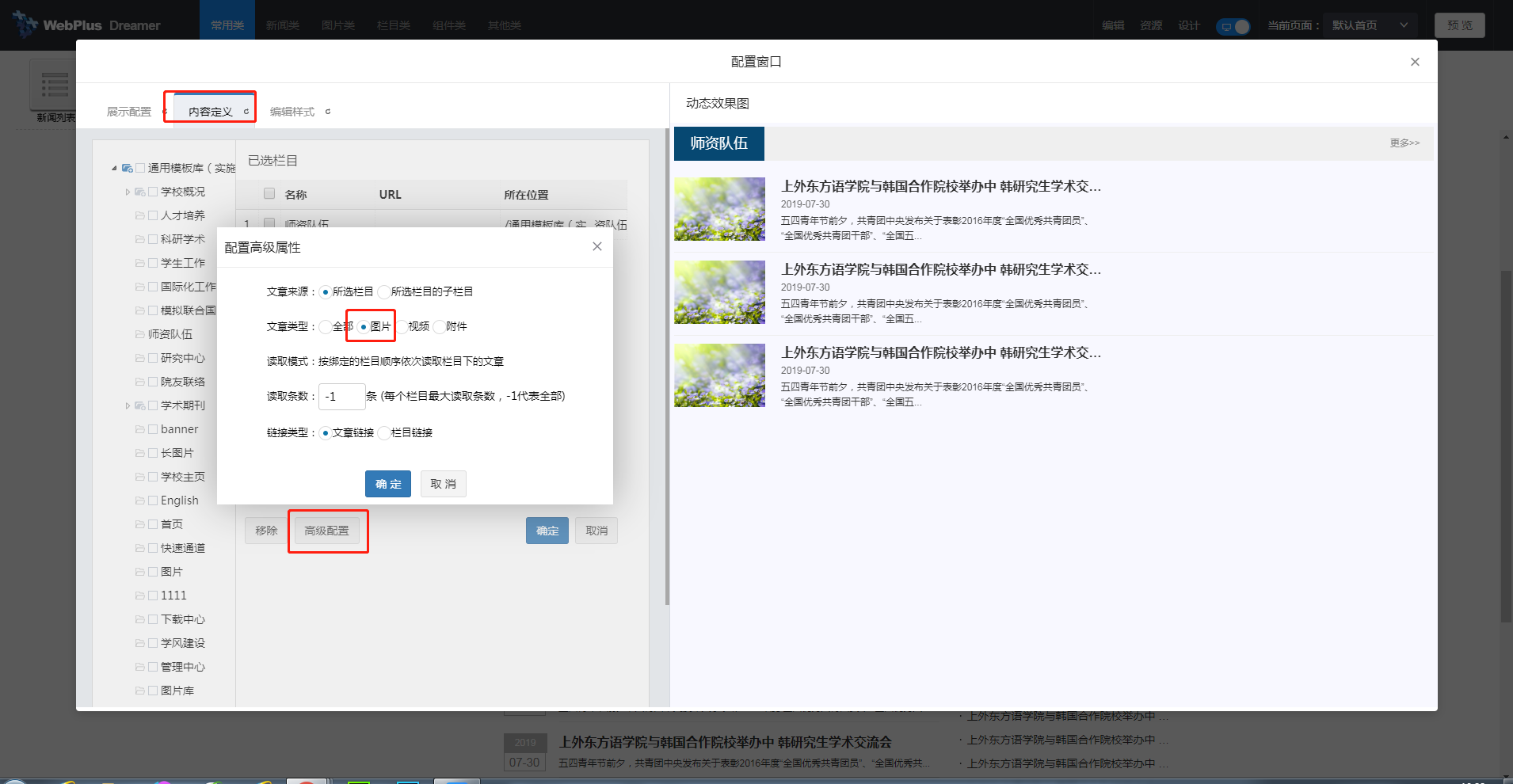Switch to the 展示配置 tab
Screen dimensions: 1513x784
coord(129,112)
